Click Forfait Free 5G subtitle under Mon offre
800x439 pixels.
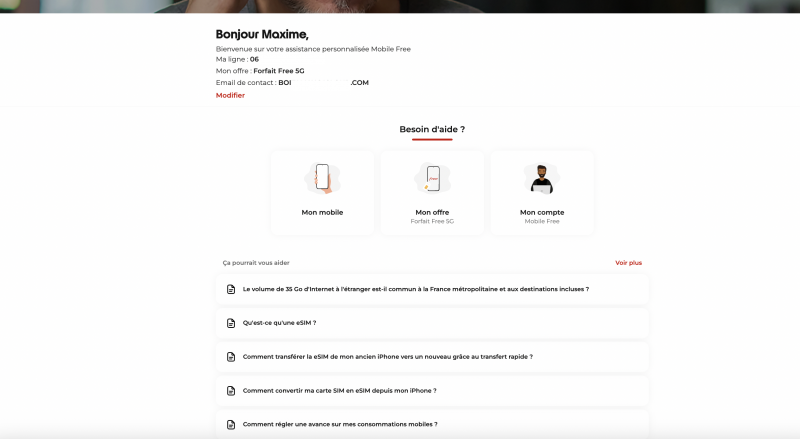[x=432, y=222]
